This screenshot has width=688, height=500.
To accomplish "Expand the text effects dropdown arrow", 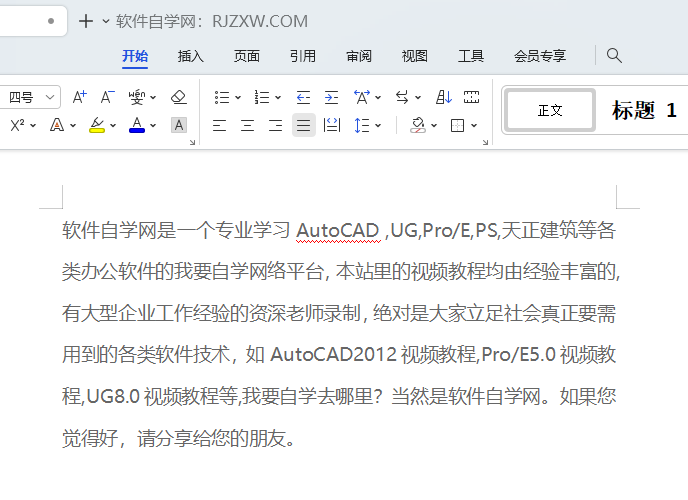I will (x=73, y=126).
